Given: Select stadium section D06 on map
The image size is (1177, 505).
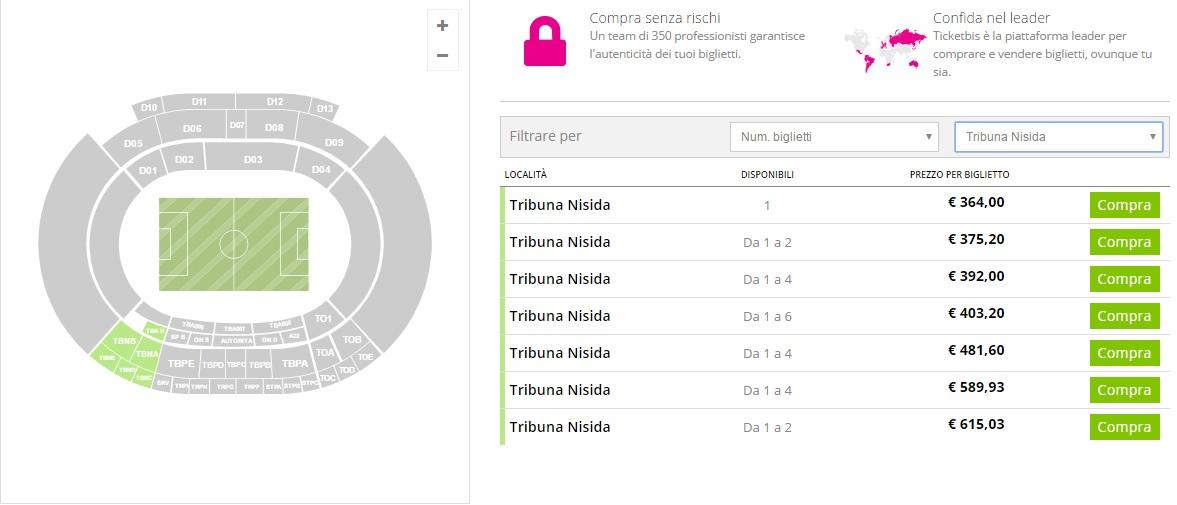Looking at the screenshot, I should click(x=192, y=129).
